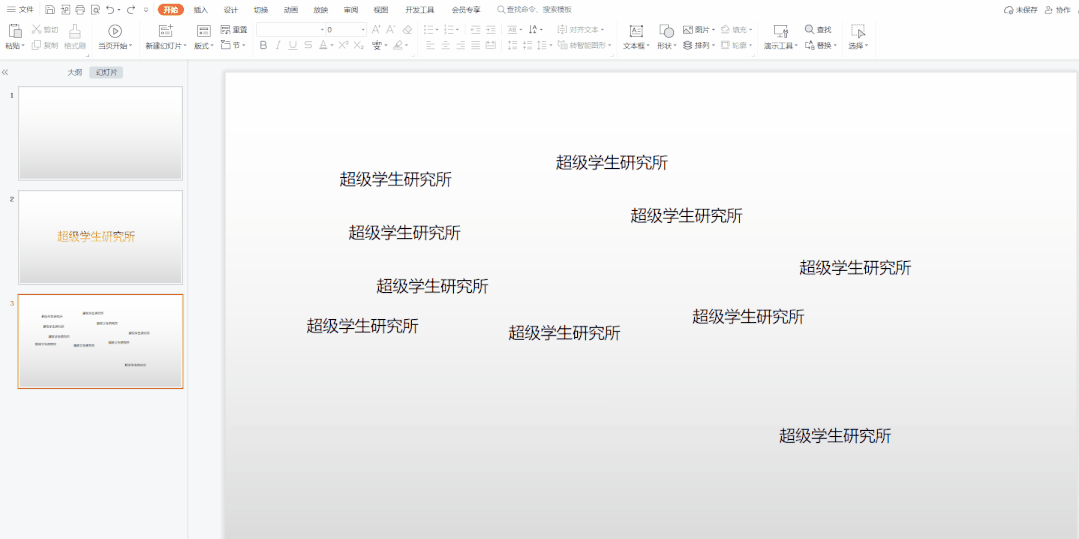Click the text Highlight color pen icon

pyautogui.click(x=398, y=45)
